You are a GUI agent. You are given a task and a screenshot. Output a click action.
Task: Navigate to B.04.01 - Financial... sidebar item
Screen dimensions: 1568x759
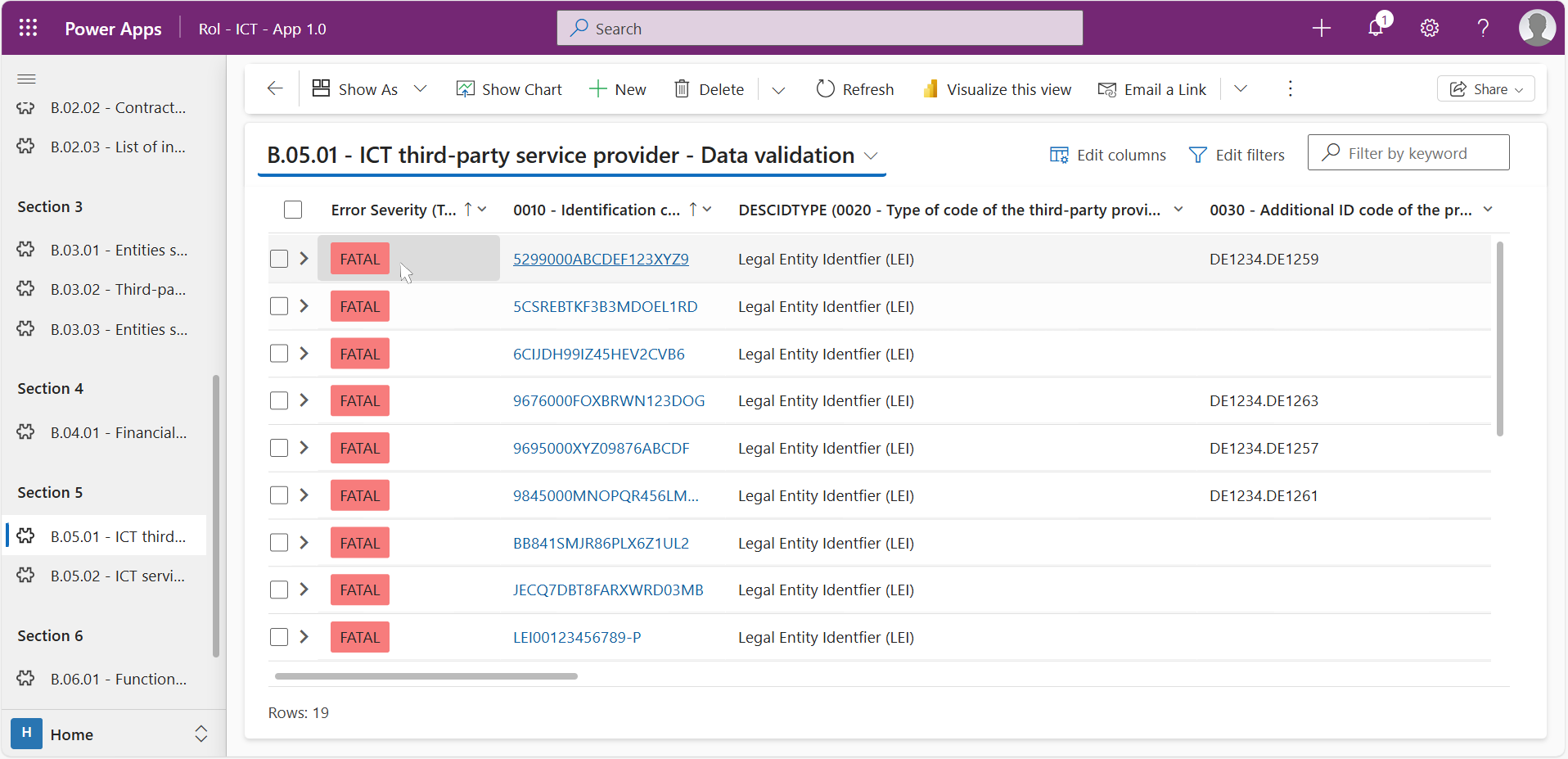pos(118,432)
